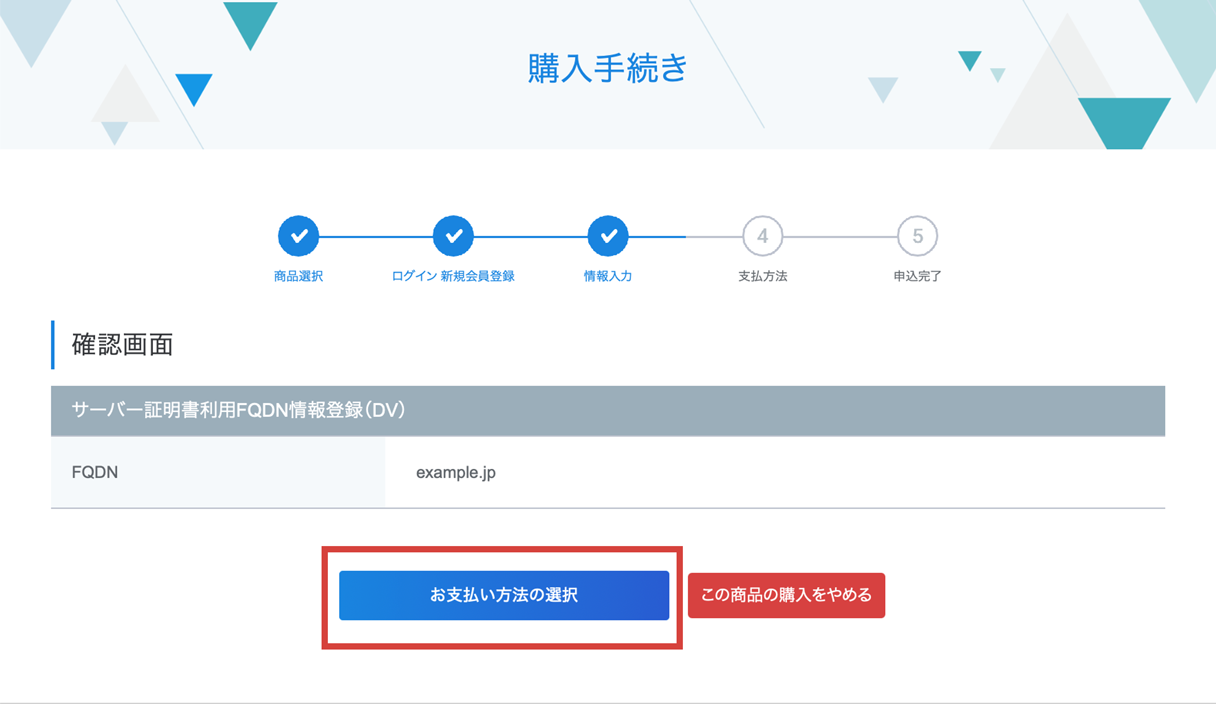Click the 支払方法 step label
This screenshot has height=704, width=1216.
(x=763, y=276)
